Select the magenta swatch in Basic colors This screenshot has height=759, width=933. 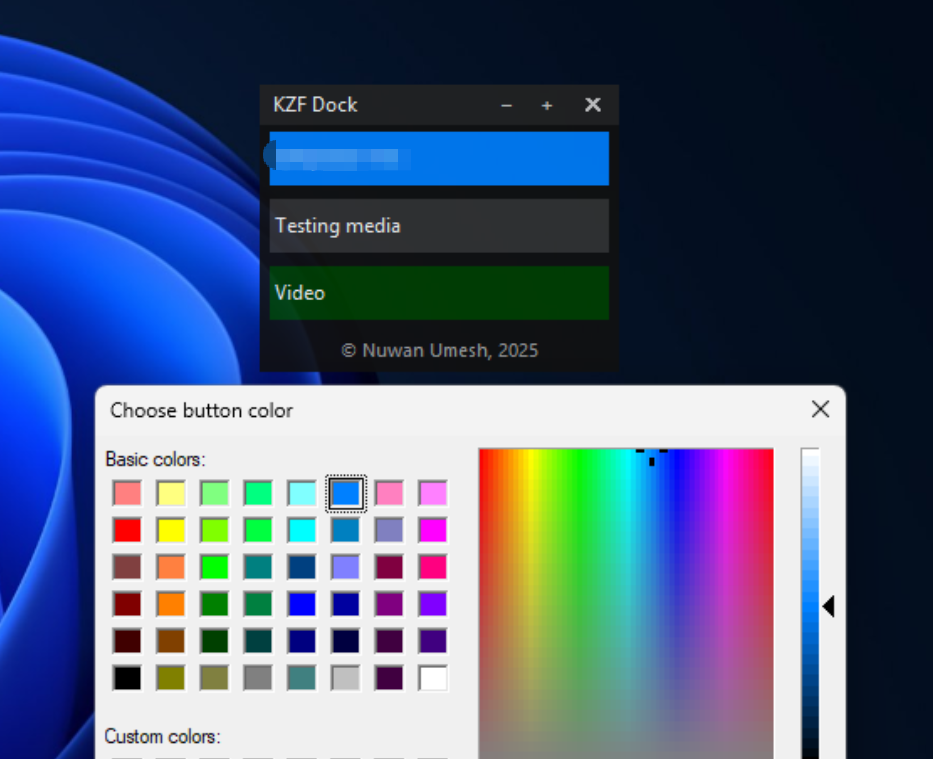pyautogui.click(x=432, y=529)
